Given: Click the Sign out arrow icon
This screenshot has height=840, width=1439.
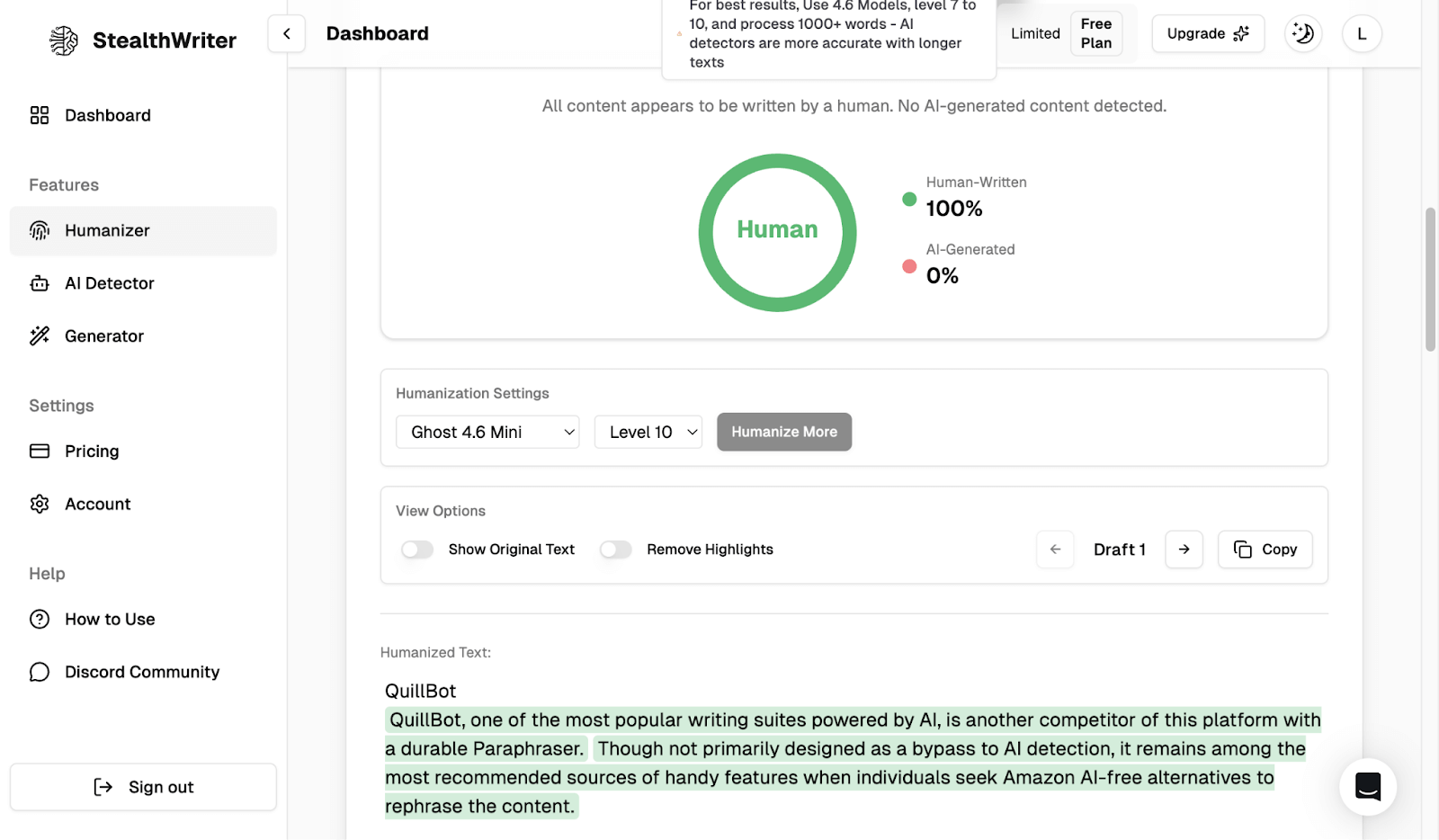Looking at the screenshot, I should [103, 787].
